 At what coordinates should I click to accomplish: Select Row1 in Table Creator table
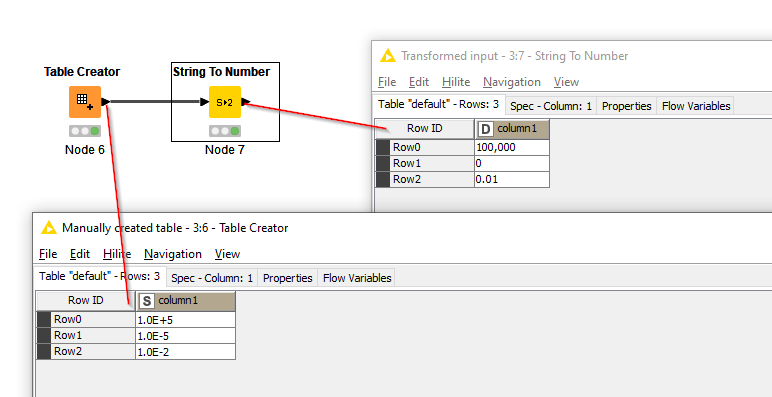[86, 335]
